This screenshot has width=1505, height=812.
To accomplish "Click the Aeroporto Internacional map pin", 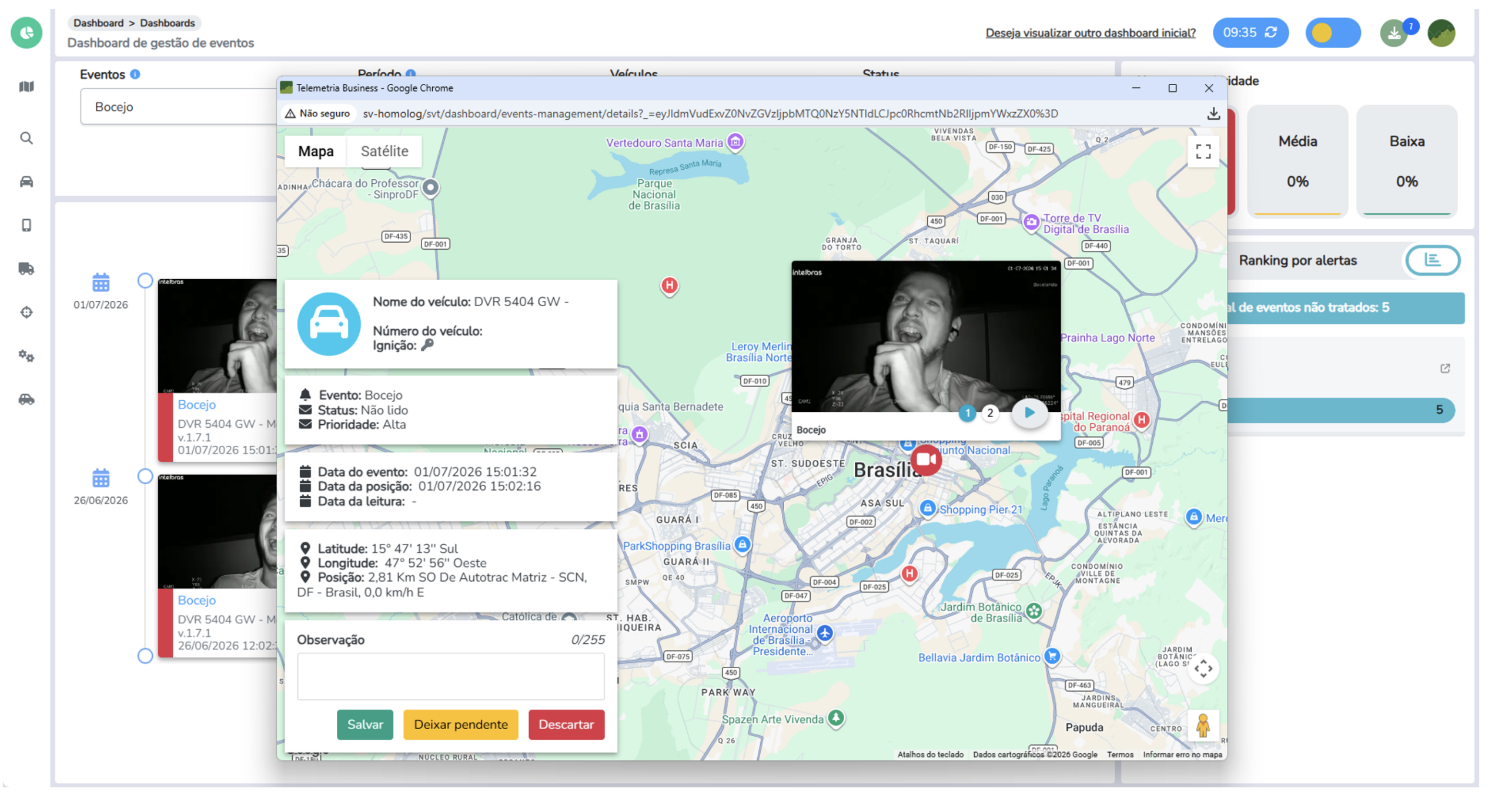I will point(824,633).
